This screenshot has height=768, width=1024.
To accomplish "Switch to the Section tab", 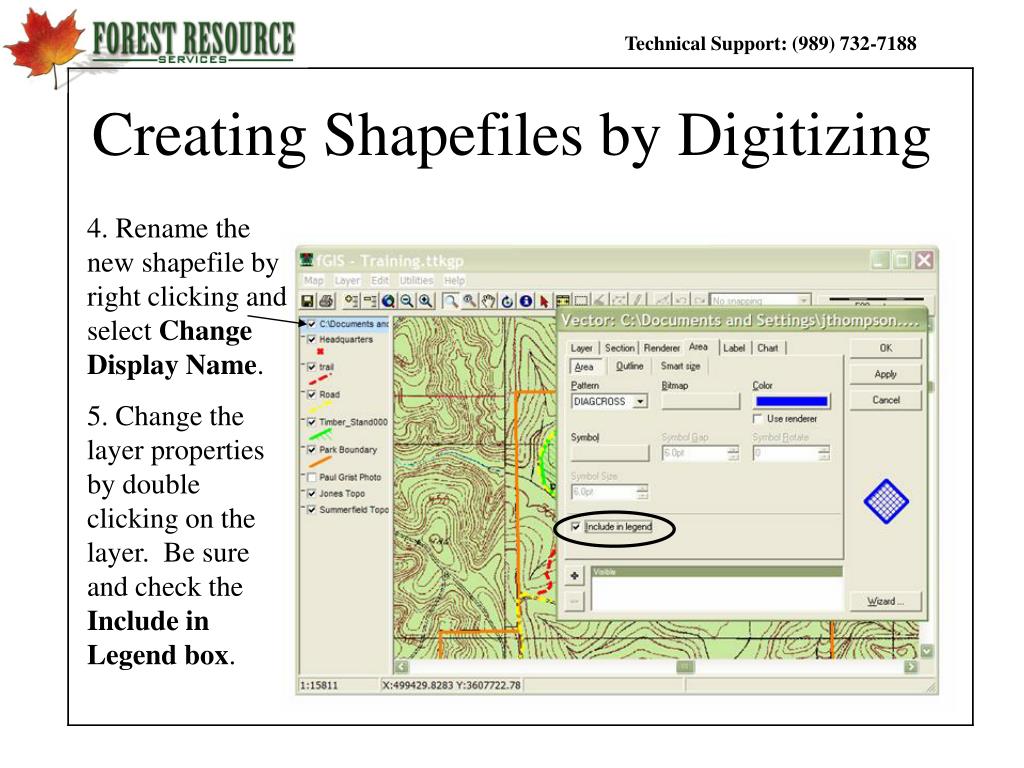I will point(619,348).
